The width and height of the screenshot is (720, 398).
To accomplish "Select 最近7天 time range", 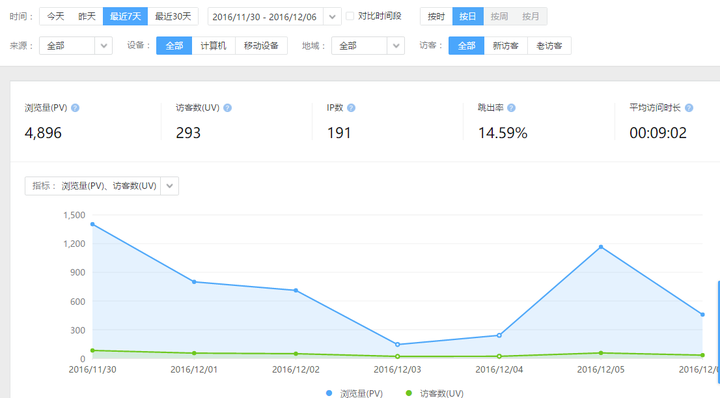I will [125, 17].
